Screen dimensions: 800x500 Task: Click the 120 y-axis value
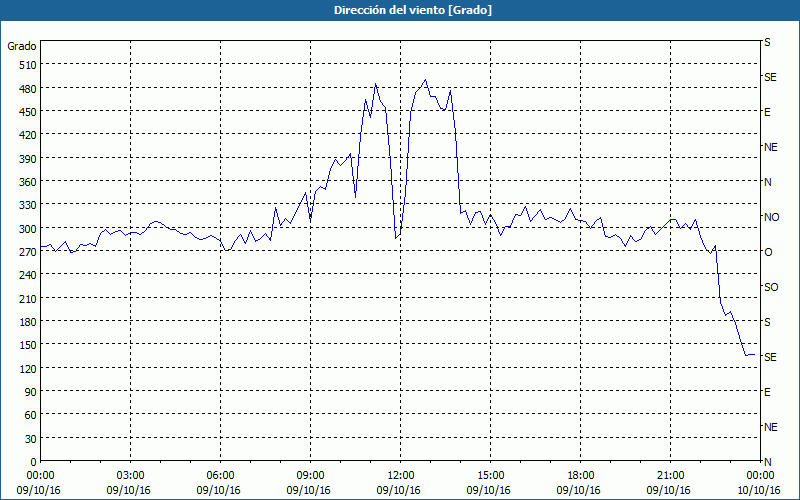(x=28, y=368)
